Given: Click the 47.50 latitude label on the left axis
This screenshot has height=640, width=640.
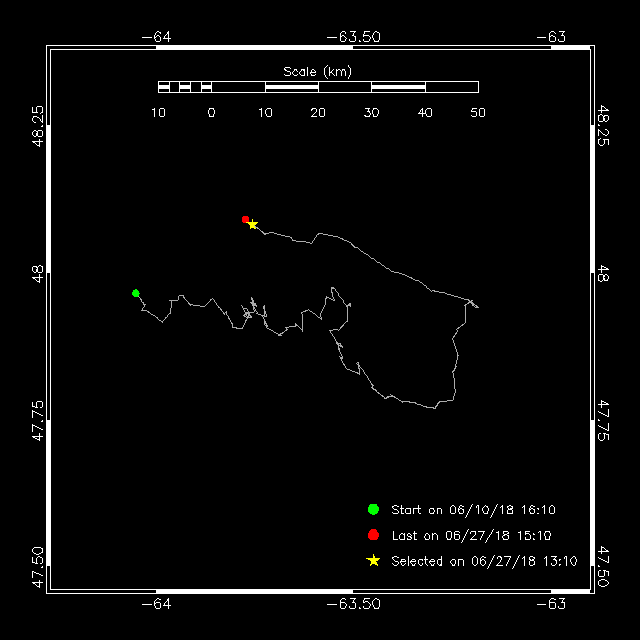Looking at the screenshot, I should pyautogui.click(x=38, y=567).
